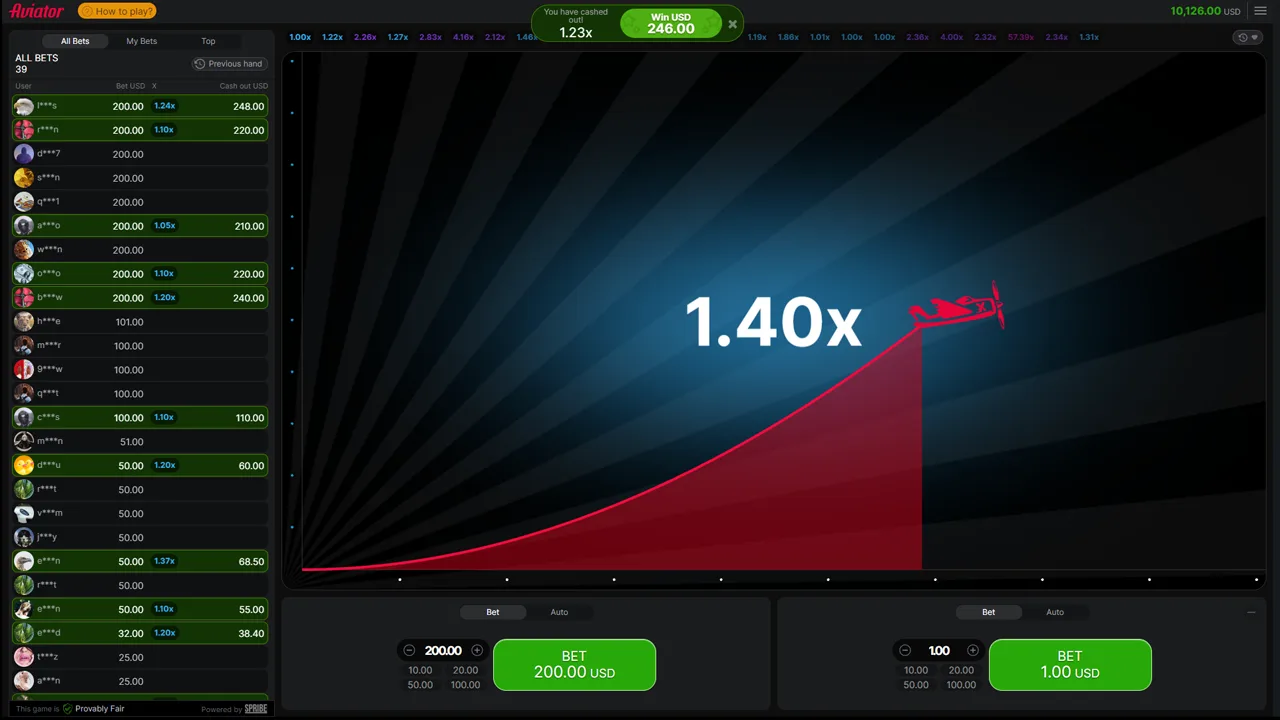
Task: Click the avatar of user e***d
Action: pos(24,633)
